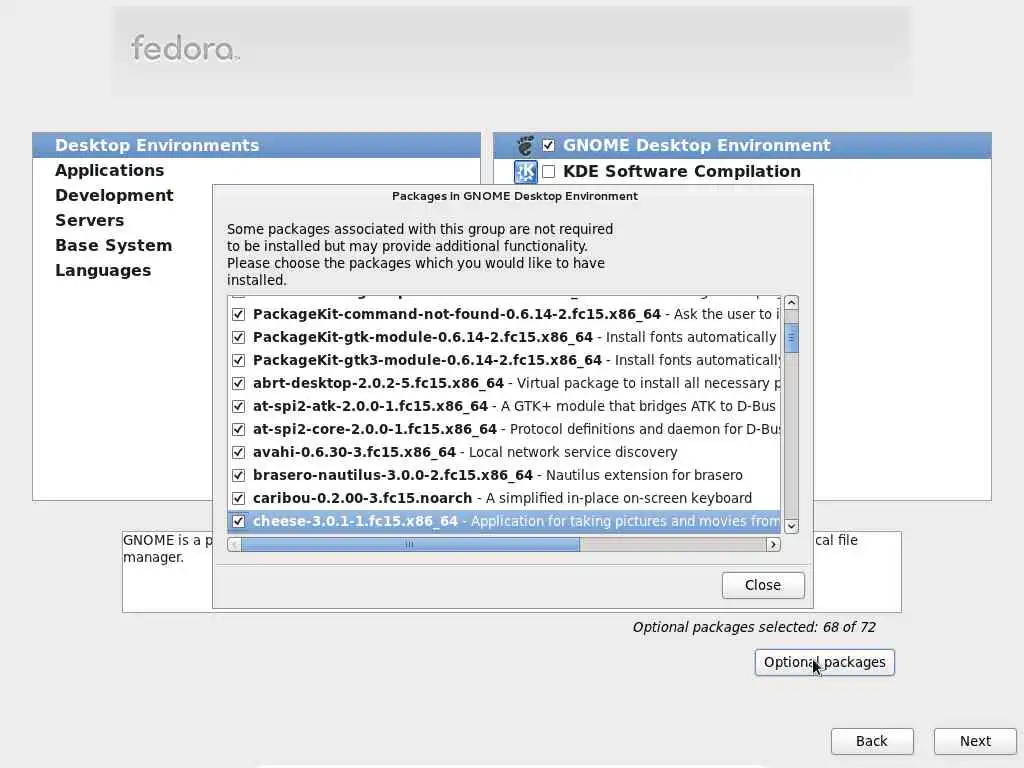Viewport: 1024px width, 768px height.
Task: Uncheck PackageKit-command-not-found package
Action: point(238,314)
